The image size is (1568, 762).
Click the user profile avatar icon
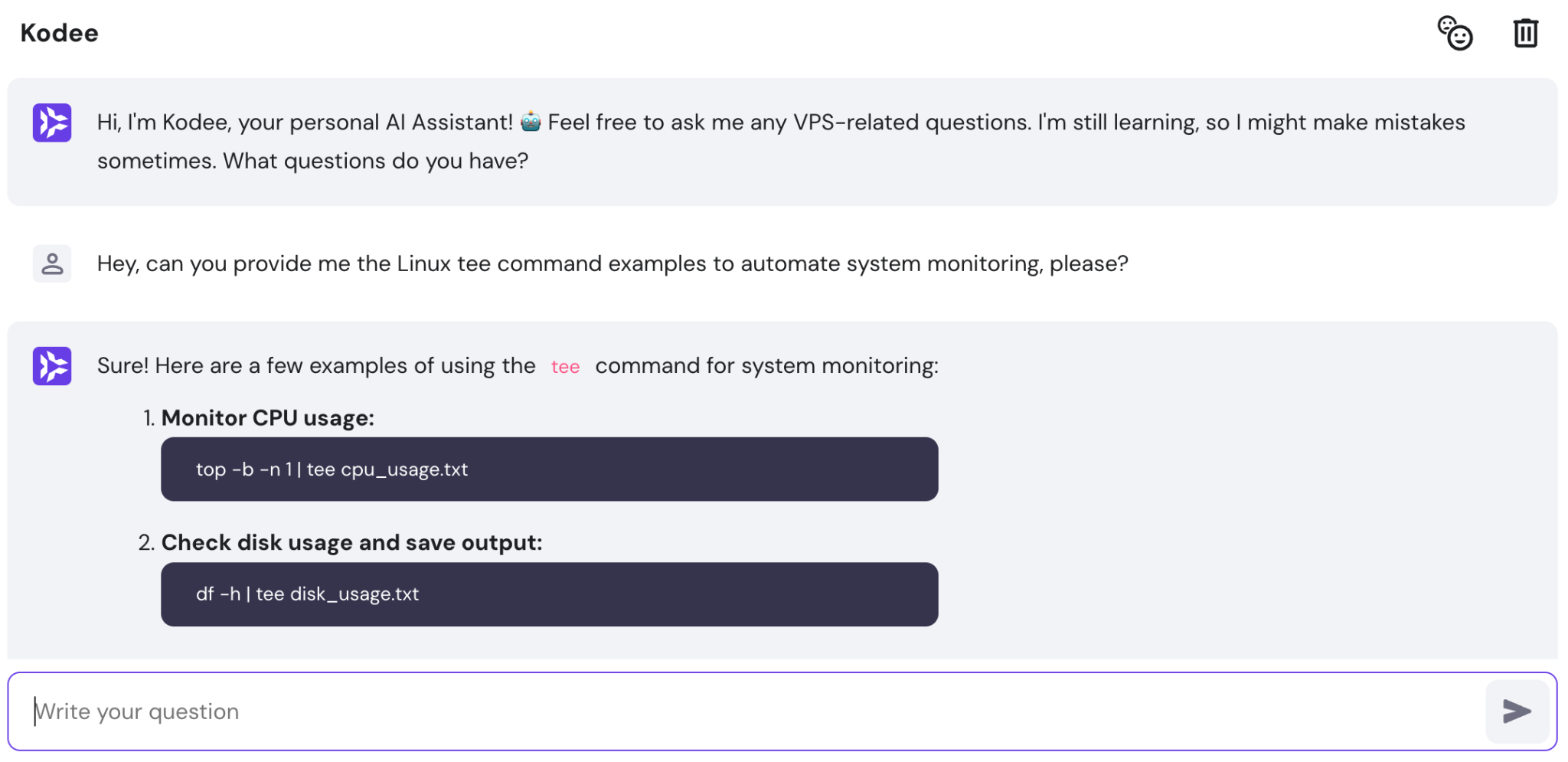(x=51, y=263)
